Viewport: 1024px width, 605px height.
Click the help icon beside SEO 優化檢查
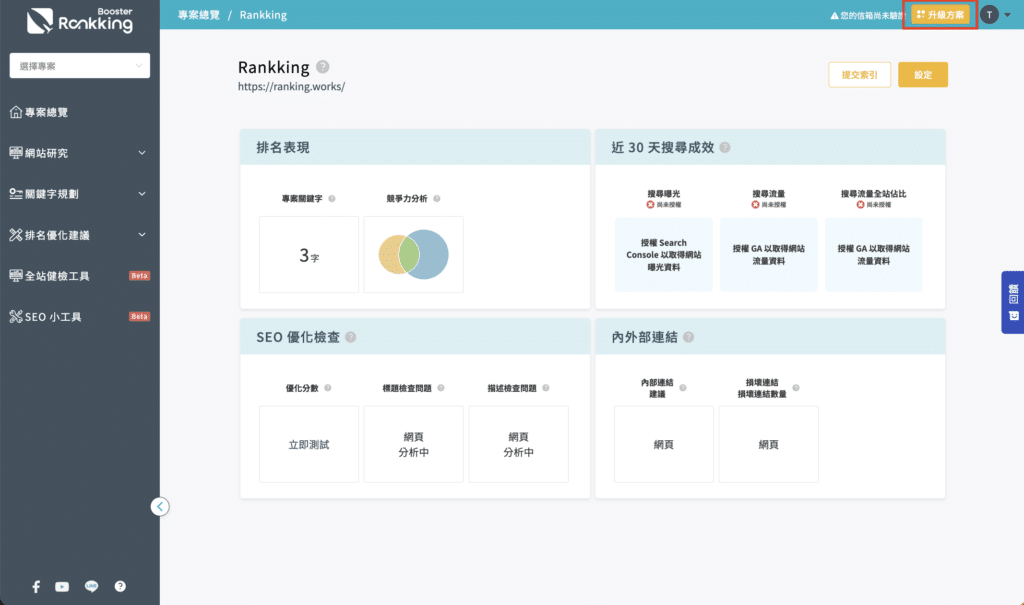point(351,337)
